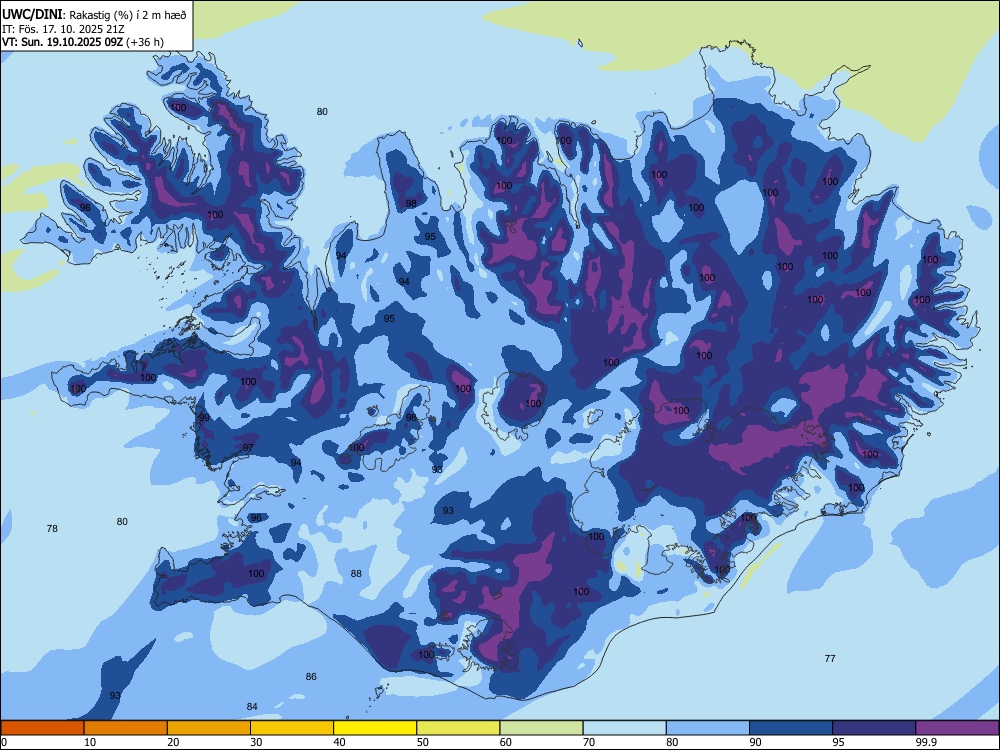Image resolution: width=1000 pixels, height=750 pixels.
Task: Select the 20–30 amber legend swatch
Action: tap(209, 728)
